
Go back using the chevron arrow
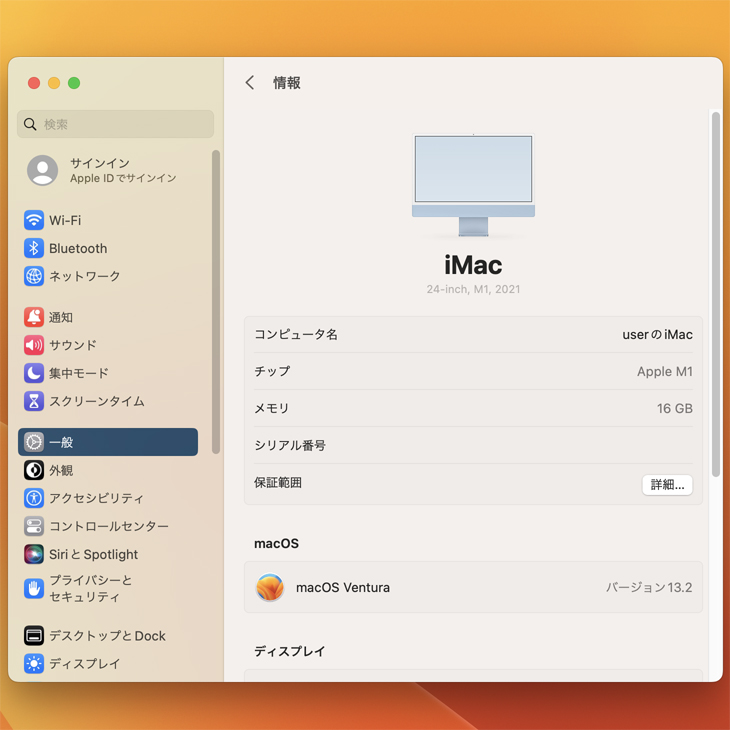pyautogui.click(x=250, y=83)
